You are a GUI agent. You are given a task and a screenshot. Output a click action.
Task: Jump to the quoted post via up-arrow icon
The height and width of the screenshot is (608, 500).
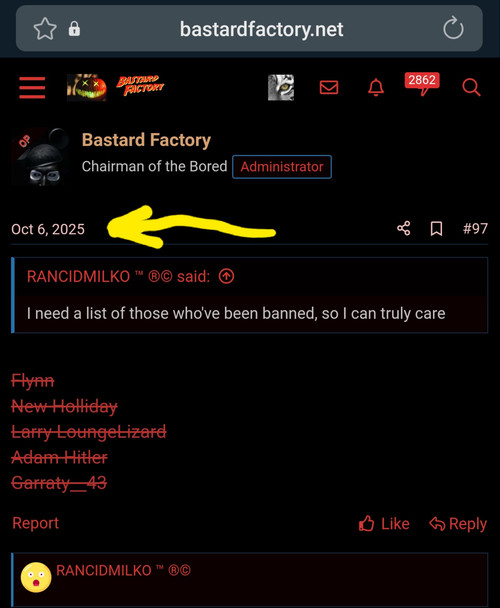(x=226, y=276)
